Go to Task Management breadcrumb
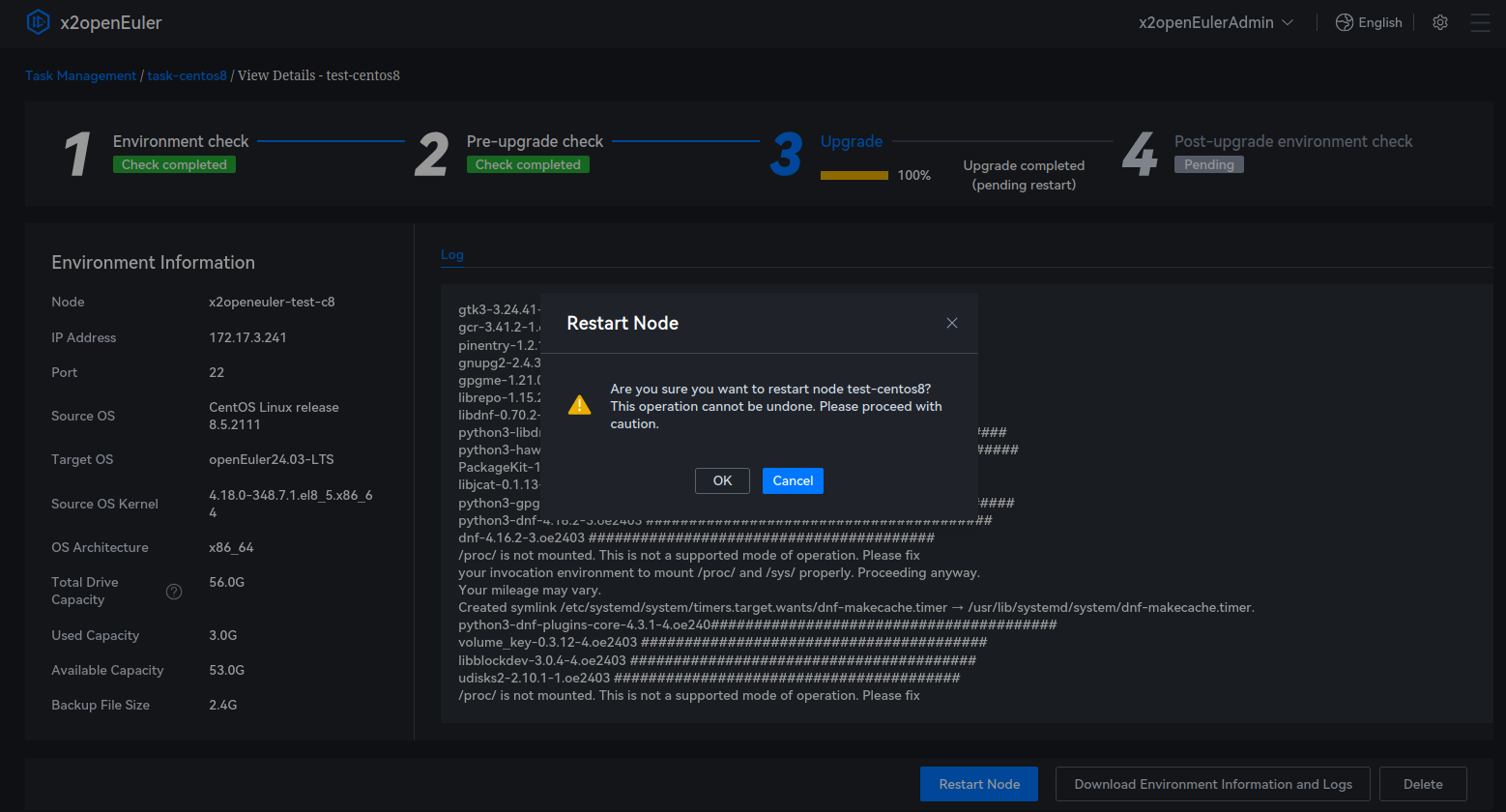Image resolution: width=1506 pixels, height=812 pixels. coord(81,75)
